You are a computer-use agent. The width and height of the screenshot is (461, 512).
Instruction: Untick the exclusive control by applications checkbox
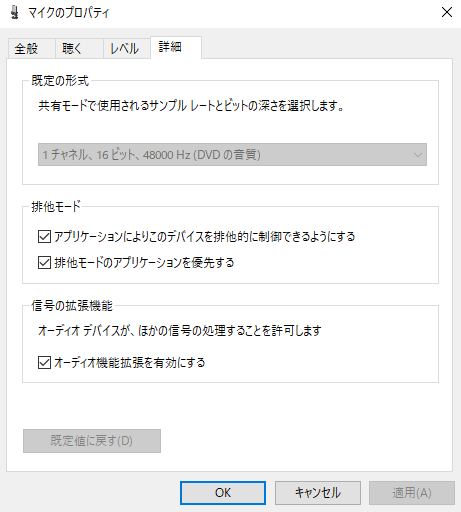pyautogui.click(x=44, y=237)
